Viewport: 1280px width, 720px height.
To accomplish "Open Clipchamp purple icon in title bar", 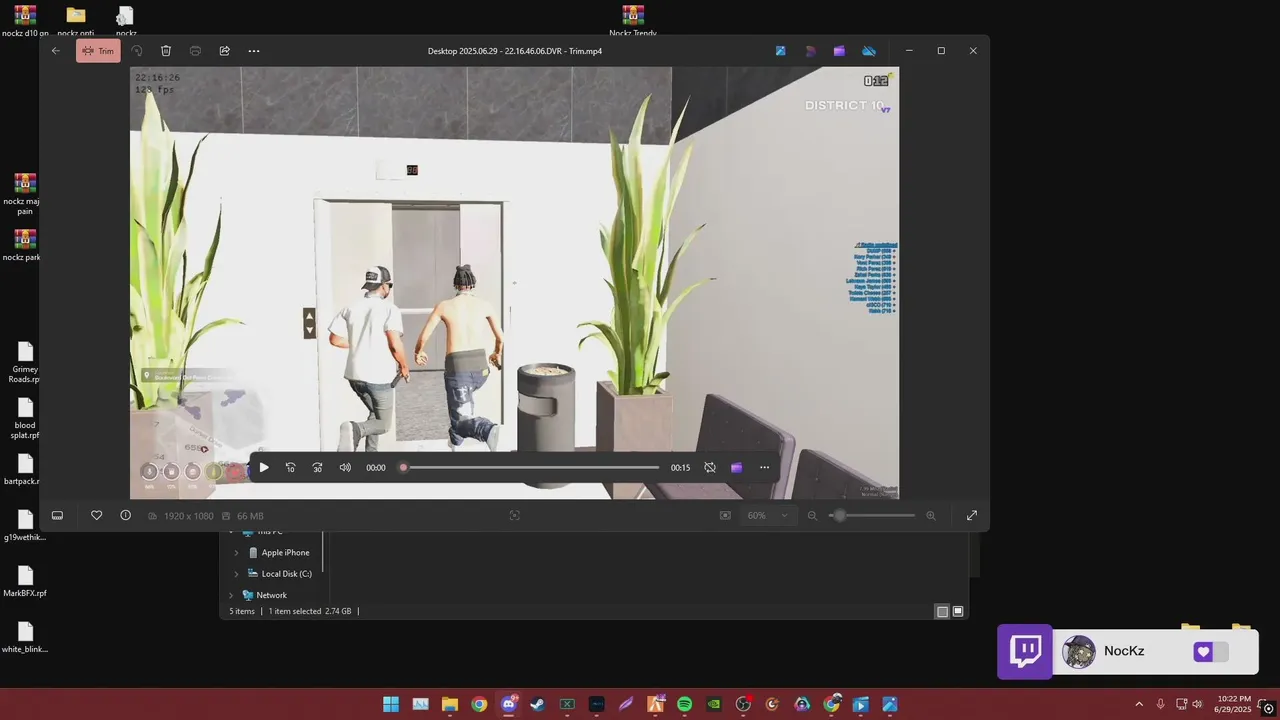I will (x=839, y=51).
